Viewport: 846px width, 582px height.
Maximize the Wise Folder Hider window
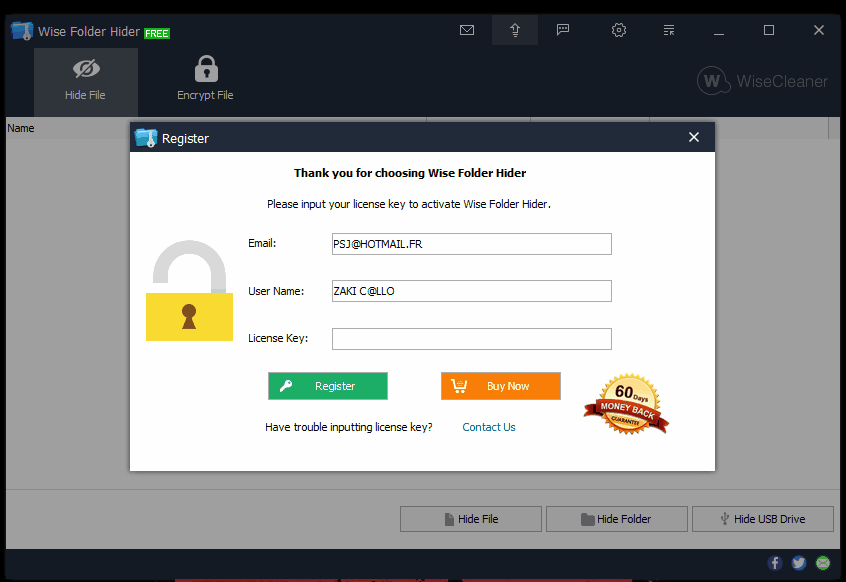point(769,30)
